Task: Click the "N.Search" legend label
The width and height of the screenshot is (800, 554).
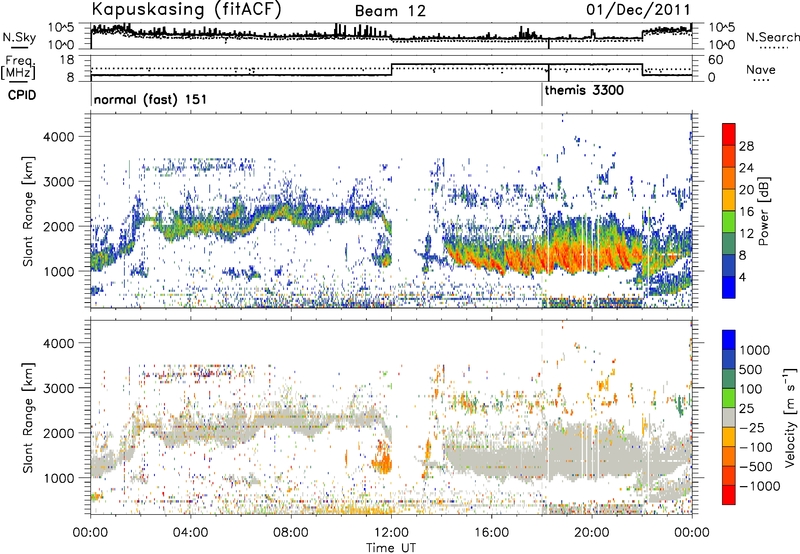Action: [772, 37]
